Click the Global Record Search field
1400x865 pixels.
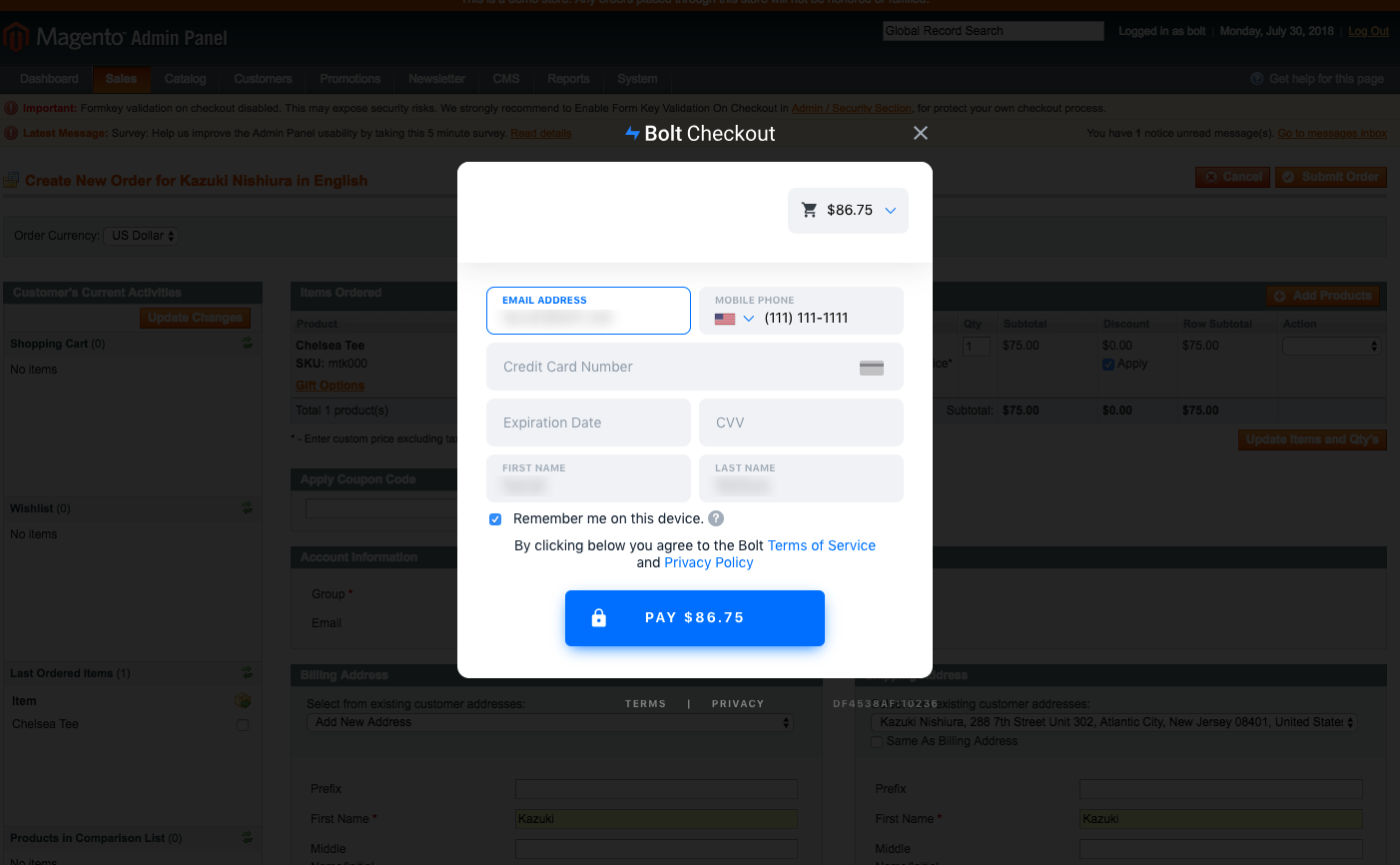(994, 31)
